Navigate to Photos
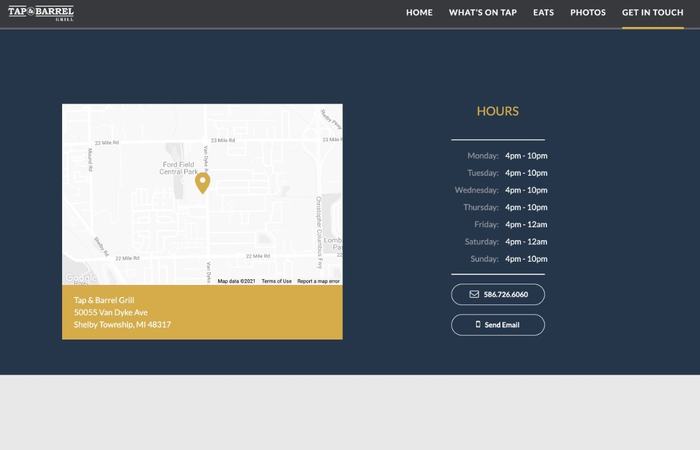Viewport: 700px width, 450px height. 588,12
